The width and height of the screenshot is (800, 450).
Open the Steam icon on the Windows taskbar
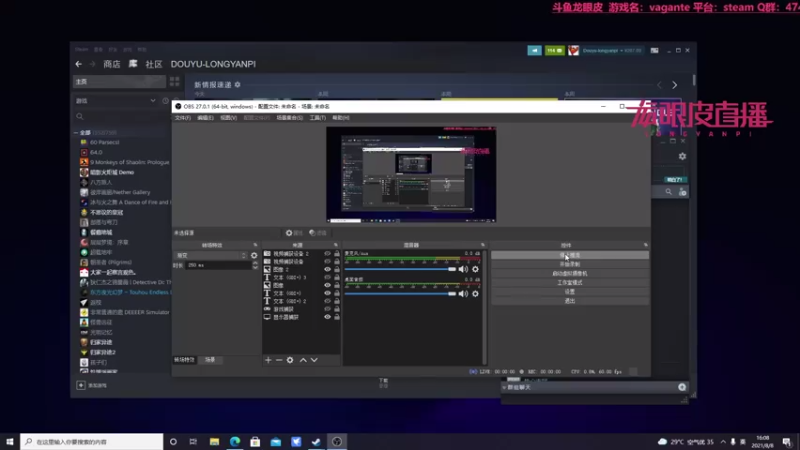[x=316, y=442]
